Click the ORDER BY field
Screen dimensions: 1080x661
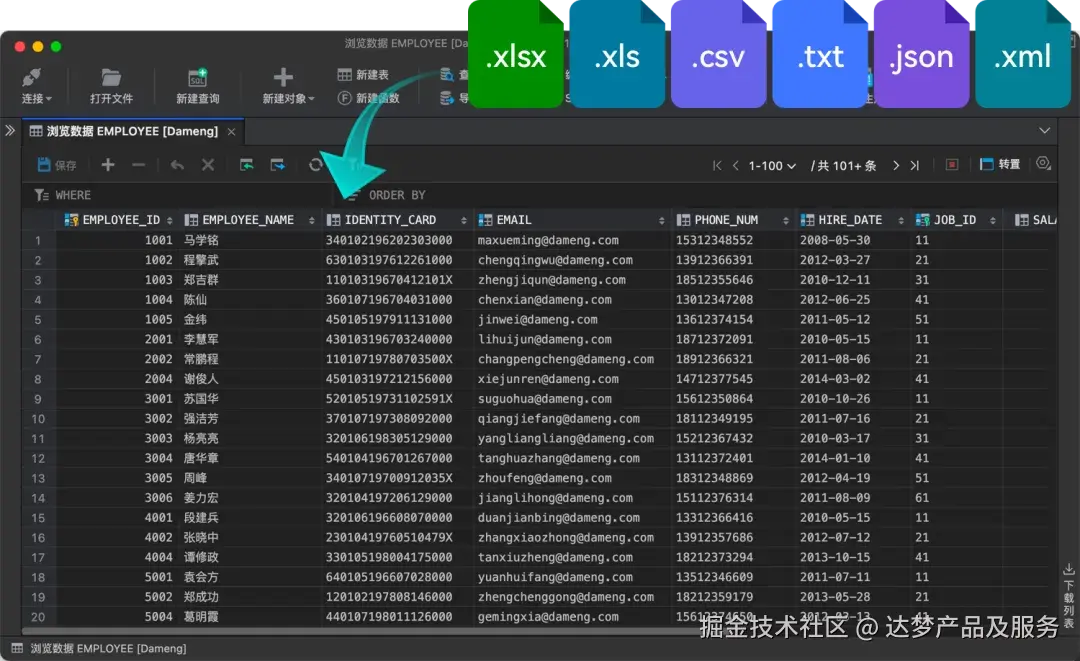coord(696,196)
